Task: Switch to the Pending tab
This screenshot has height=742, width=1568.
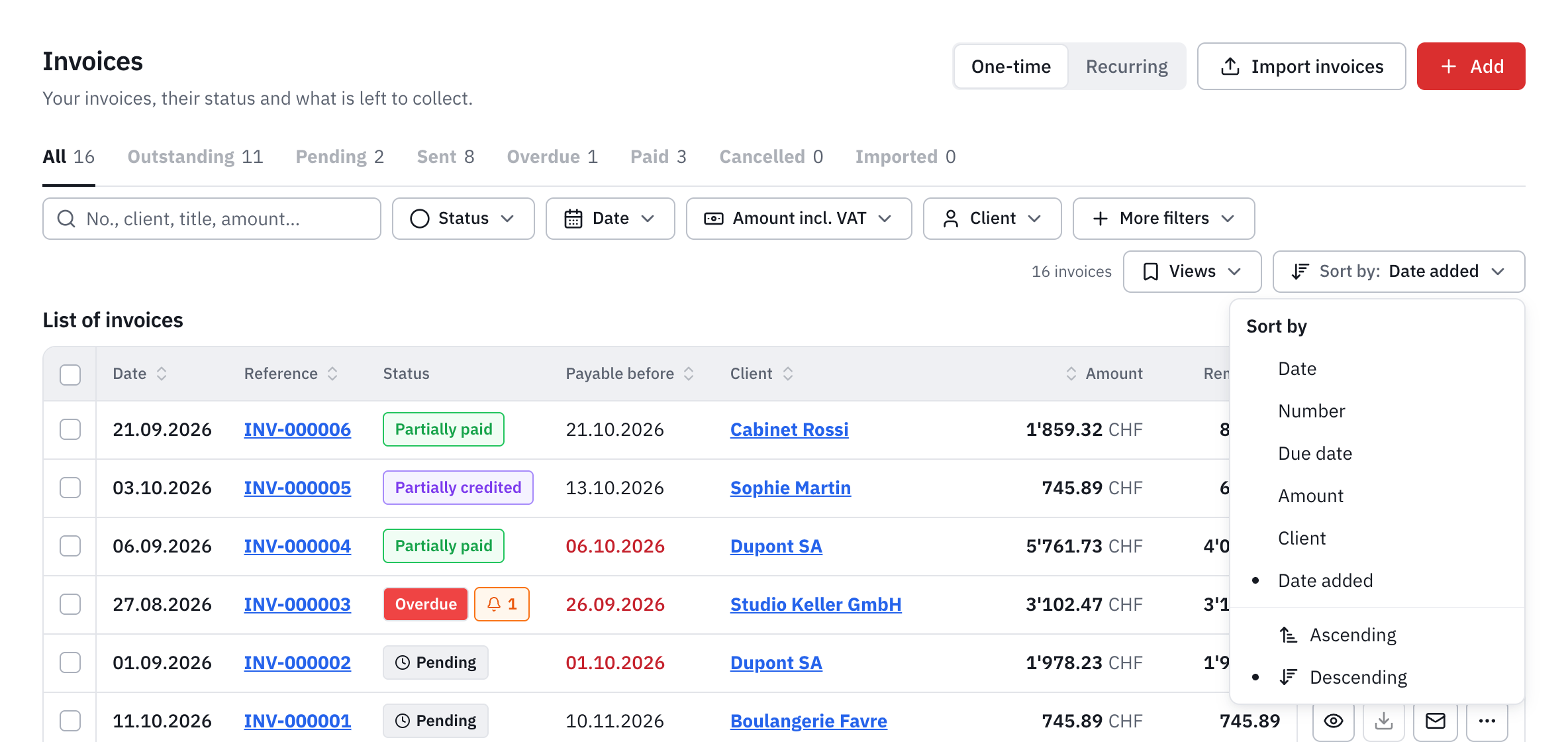Action: [340, 157]
